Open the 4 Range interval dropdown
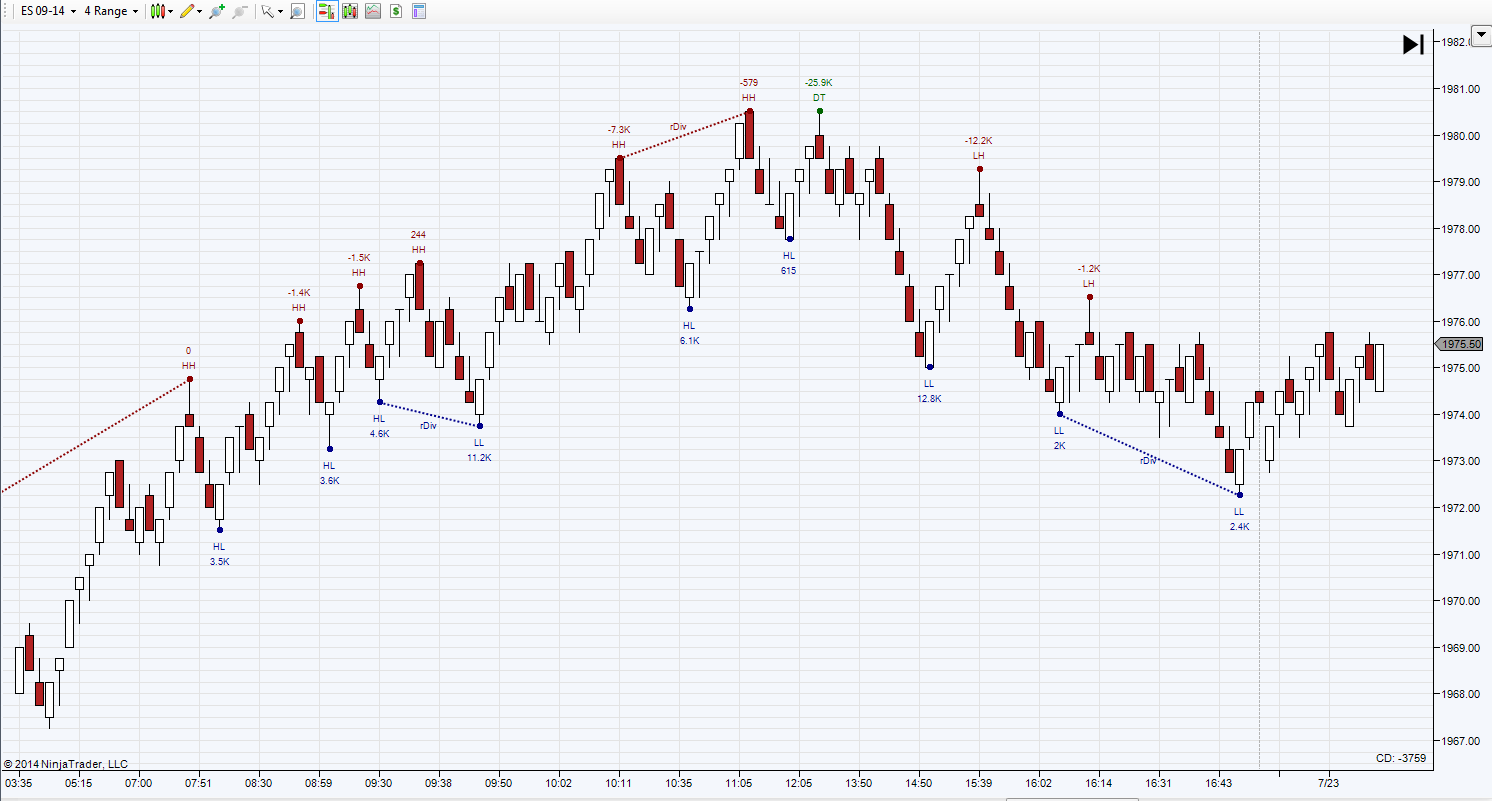 [x=111, y=11]
